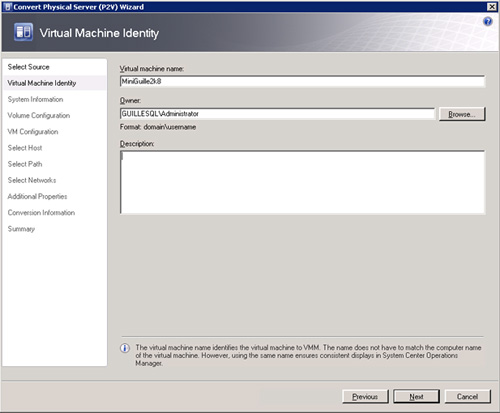Open the Additional Properties step
Screen dimensions: 500x413
(x=37, y=196)
